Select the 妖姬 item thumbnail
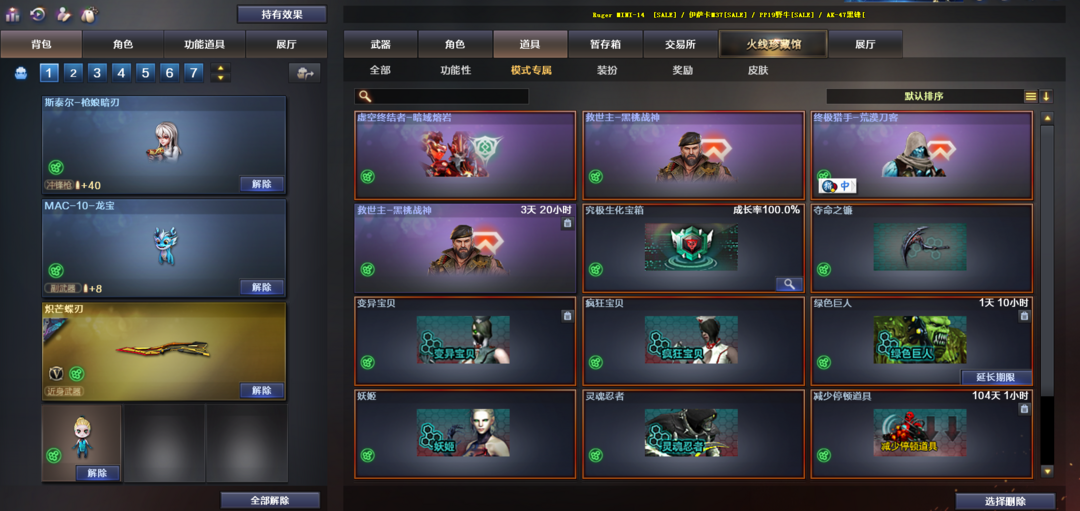Image resolution: width=1080 pixels, height=511 pixels. click(x=463, y=432)
